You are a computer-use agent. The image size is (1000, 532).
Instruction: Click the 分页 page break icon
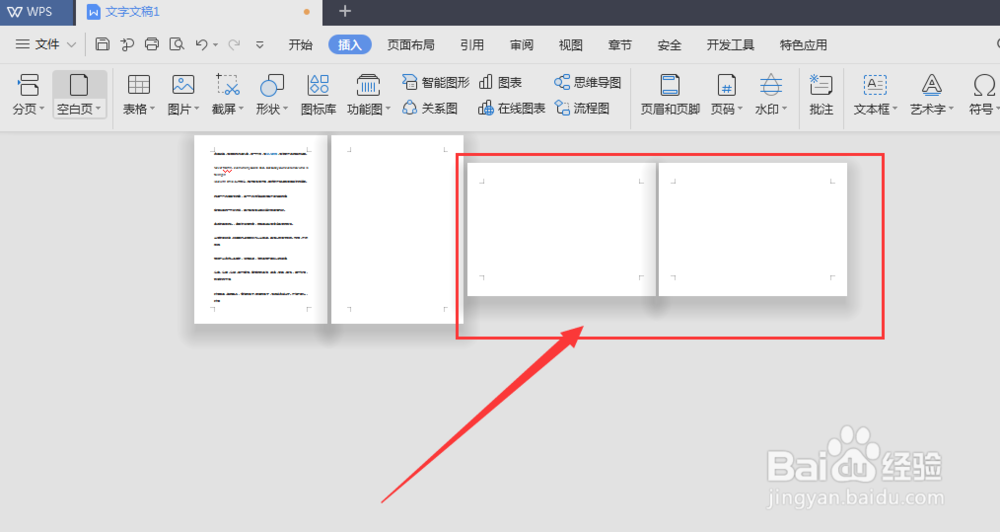pyautogui.click(x=29, y=84)
